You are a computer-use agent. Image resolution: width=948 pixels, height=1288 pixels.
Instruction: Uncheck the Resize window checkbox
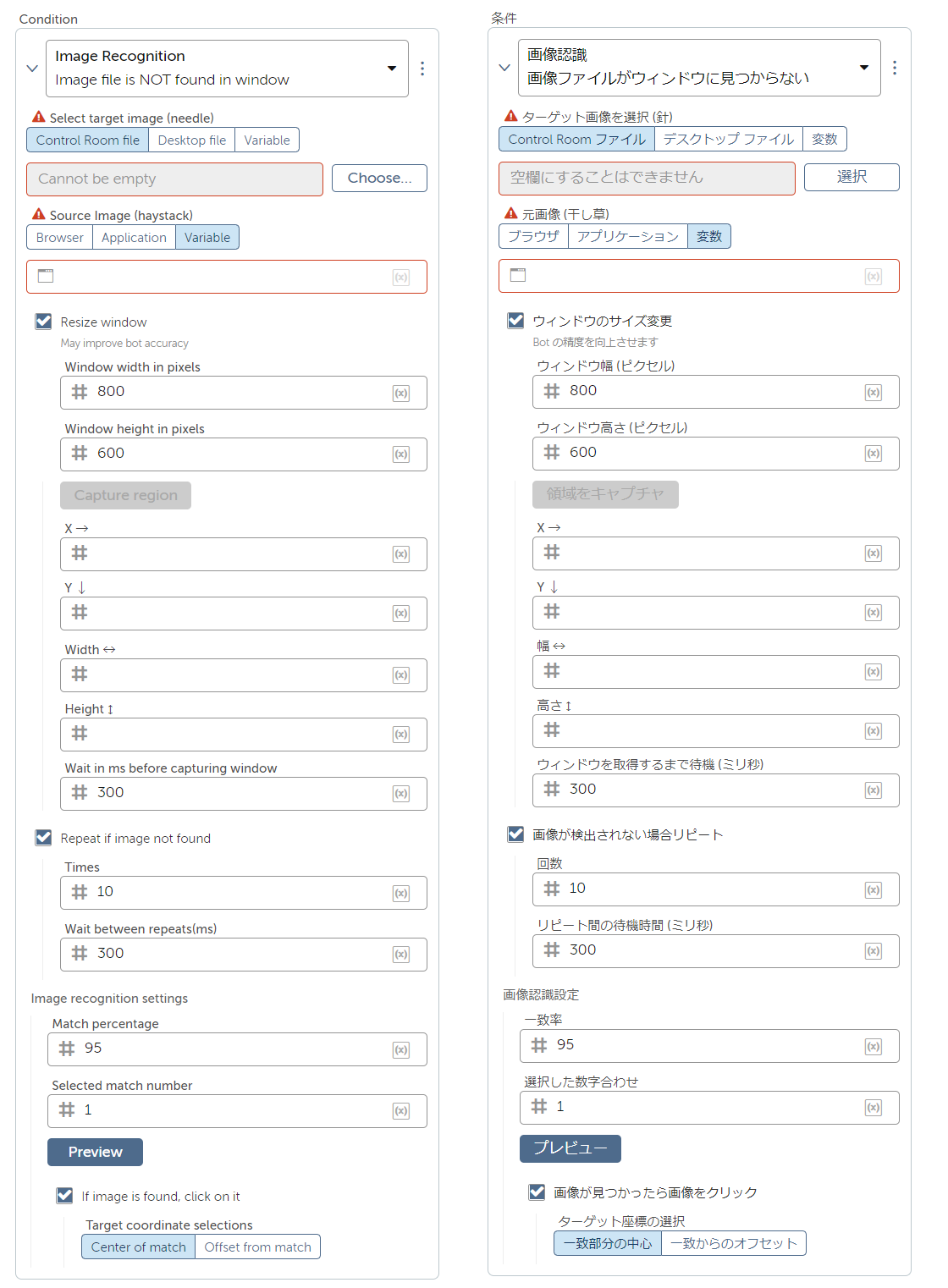click(43, 322)
